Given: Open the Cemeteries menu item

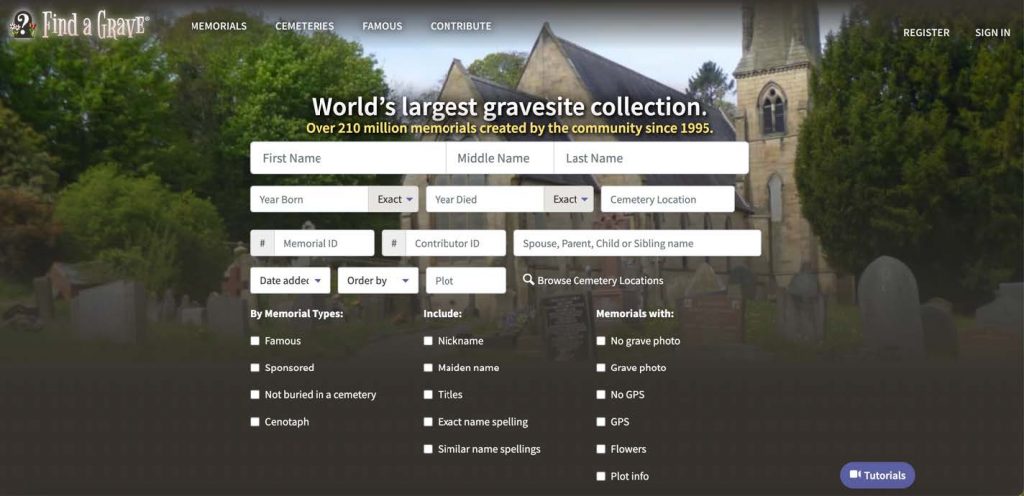Looking at the screenshot, I should (x=305, y=26).
